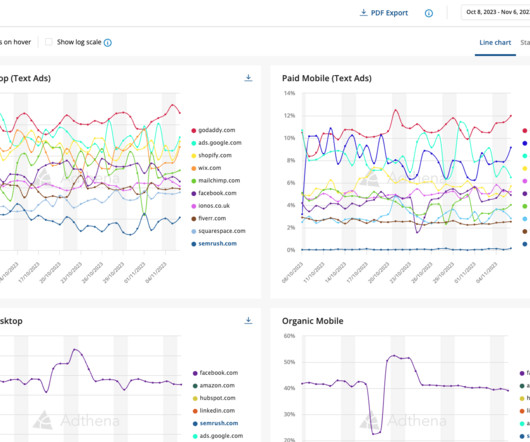This screenshot has width=530, height=442.
Task: Click the Organic Mobile chart title
Action: pyautogui.click(x=313, y=321)
